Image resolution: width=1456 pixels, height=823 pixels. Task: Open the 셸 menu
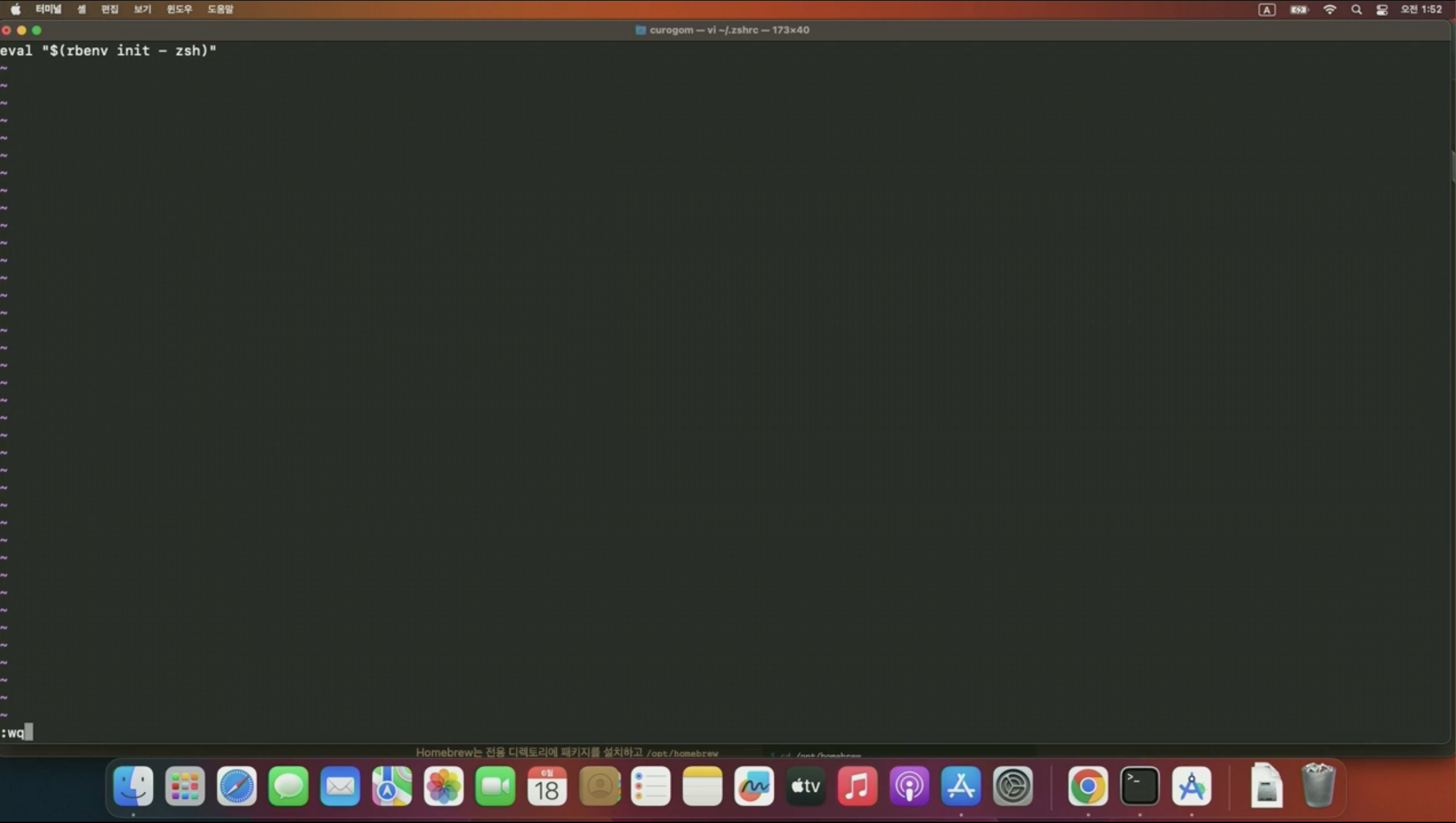click(x=81, y=9)
